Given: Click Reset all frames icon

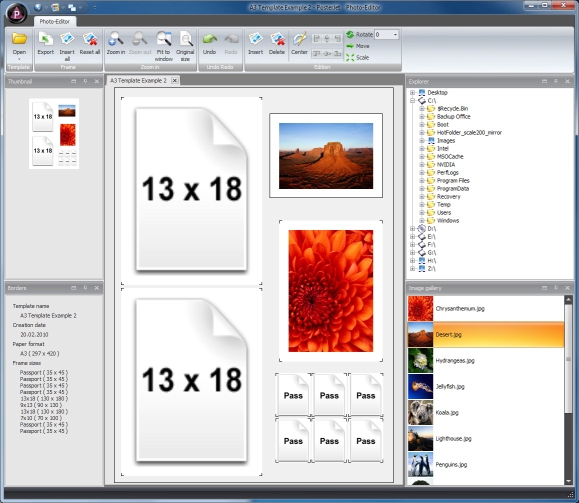Looking at the screenshot, I should [90, 44].
